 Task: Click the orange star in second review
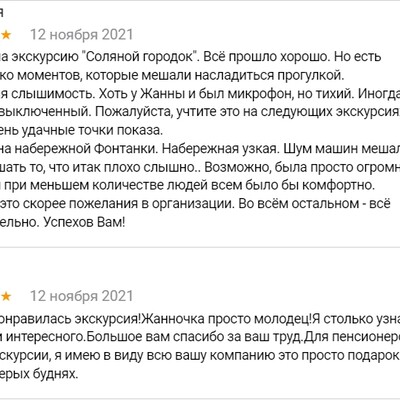(x=6, y=296)
